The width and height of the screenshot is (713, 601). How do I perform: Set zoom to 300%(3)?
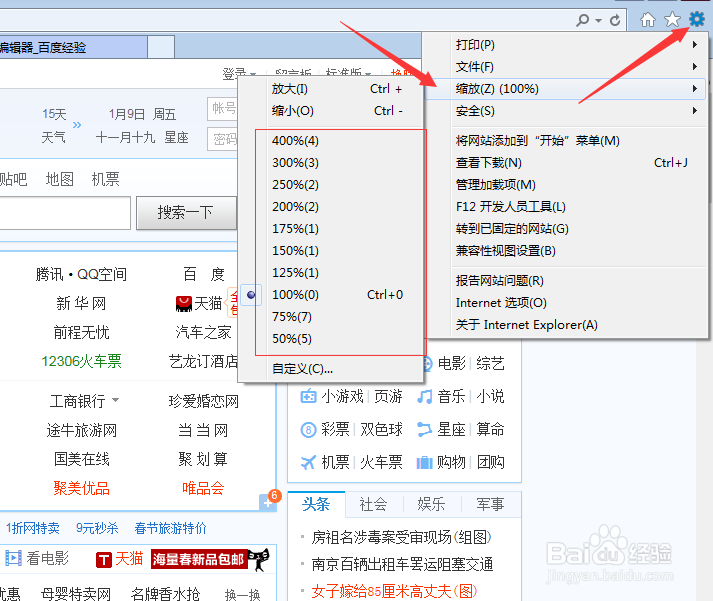pyautogui.click(x=331, y=162)
